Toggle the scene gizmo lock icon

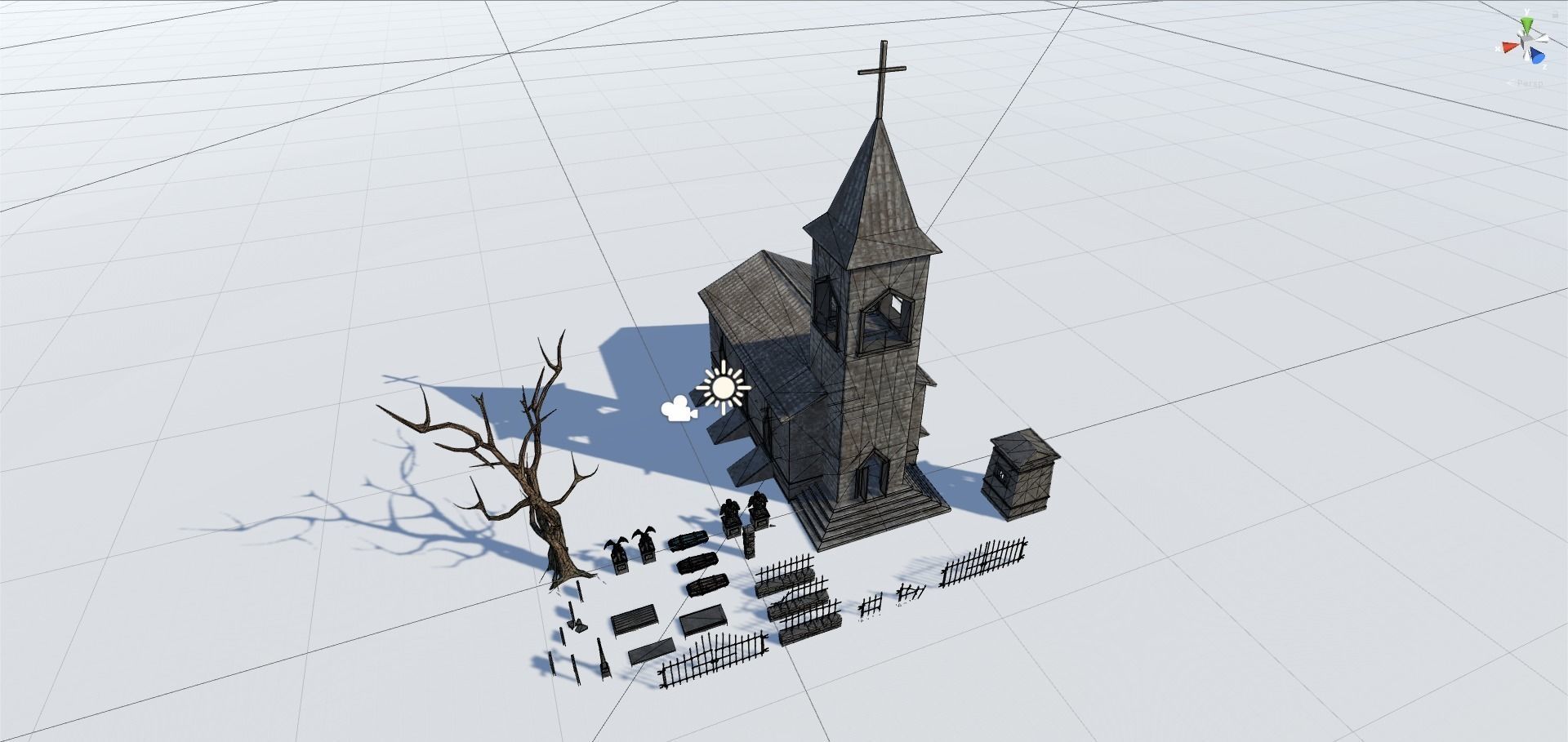(1556, 16)
